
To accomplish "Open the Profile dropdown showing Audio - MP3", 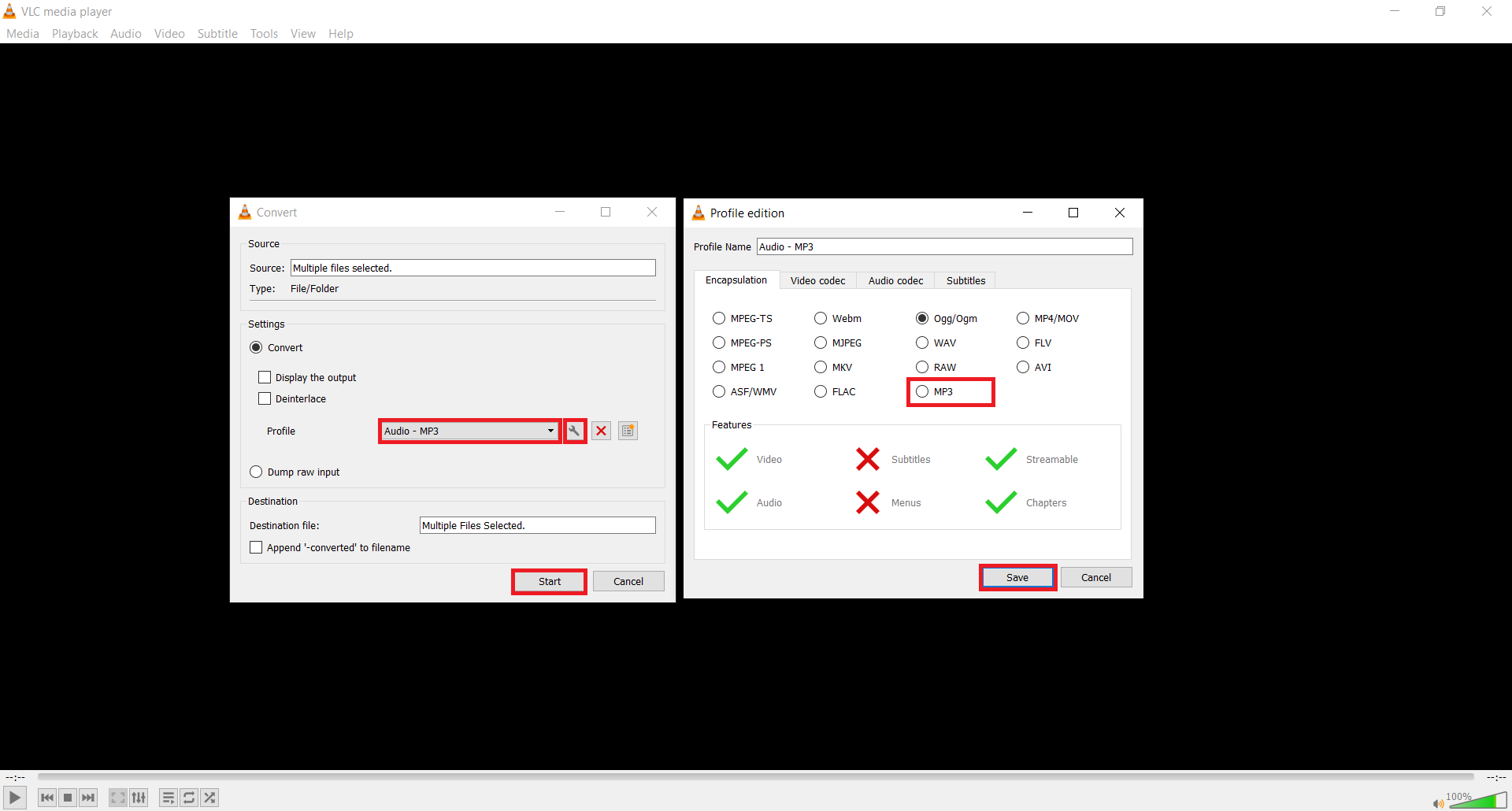I will (469, 431).
